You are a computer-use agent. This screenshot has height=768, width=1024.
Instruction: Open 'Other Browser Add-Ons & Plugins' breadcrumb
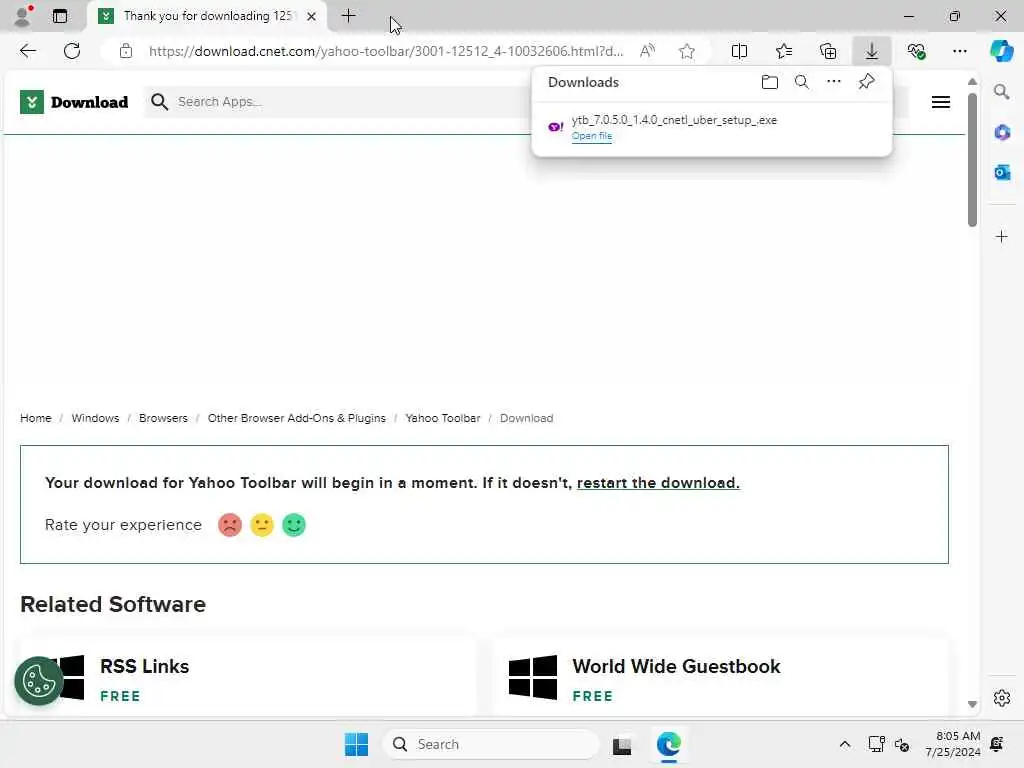296,418
